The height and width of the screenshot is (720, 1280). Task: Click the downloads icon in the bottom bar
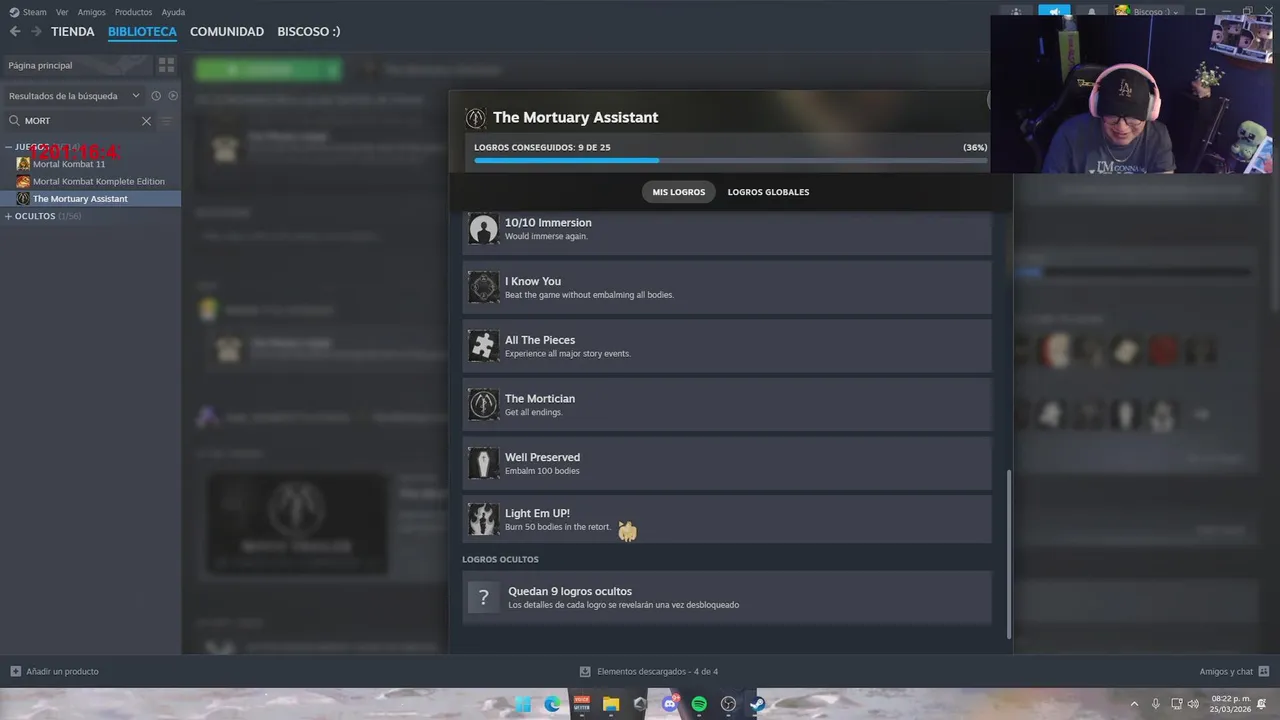pos(585,671)
